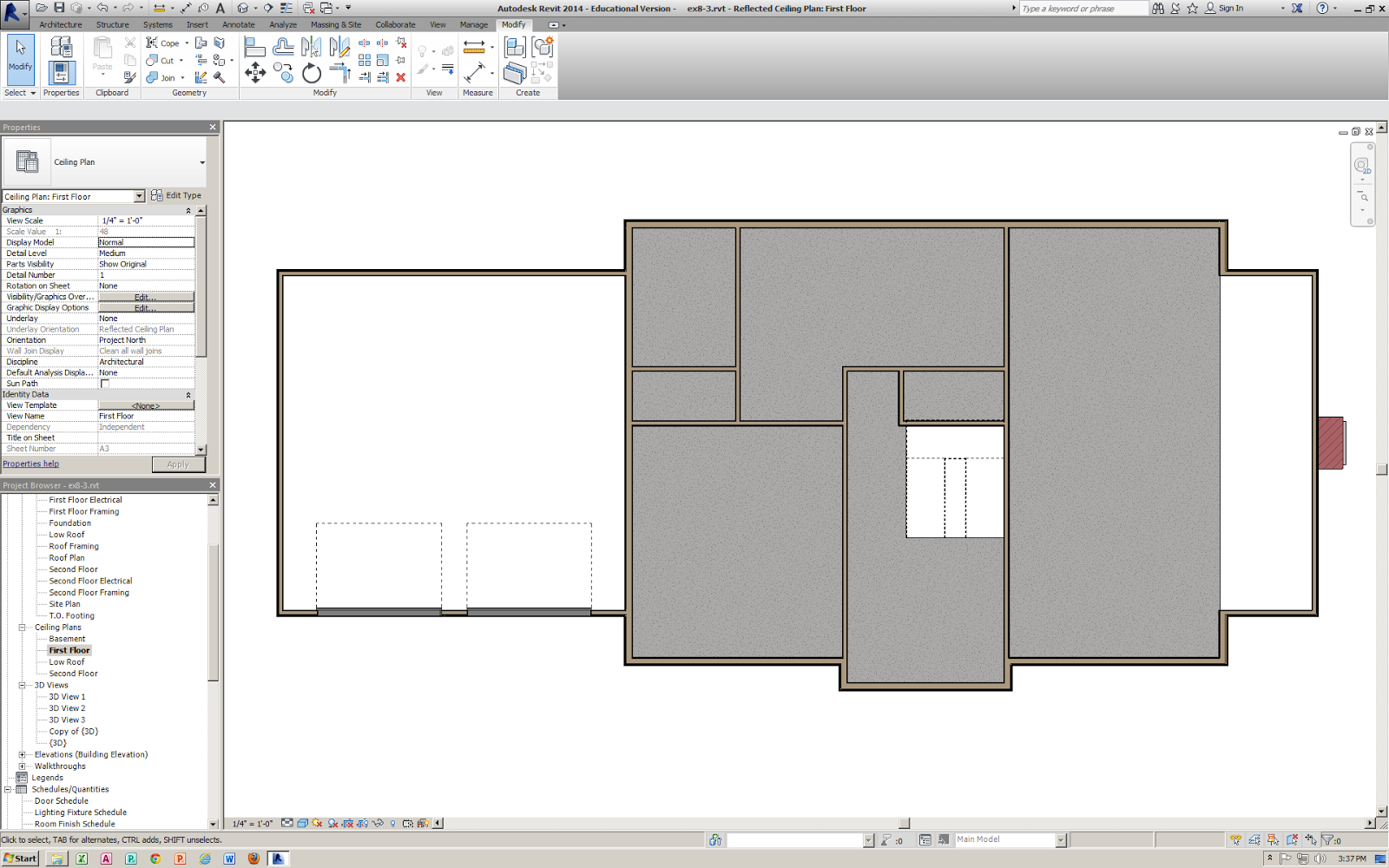Expand the Walkthroughs tree node

pyautogui.click(x=22, y=766)
